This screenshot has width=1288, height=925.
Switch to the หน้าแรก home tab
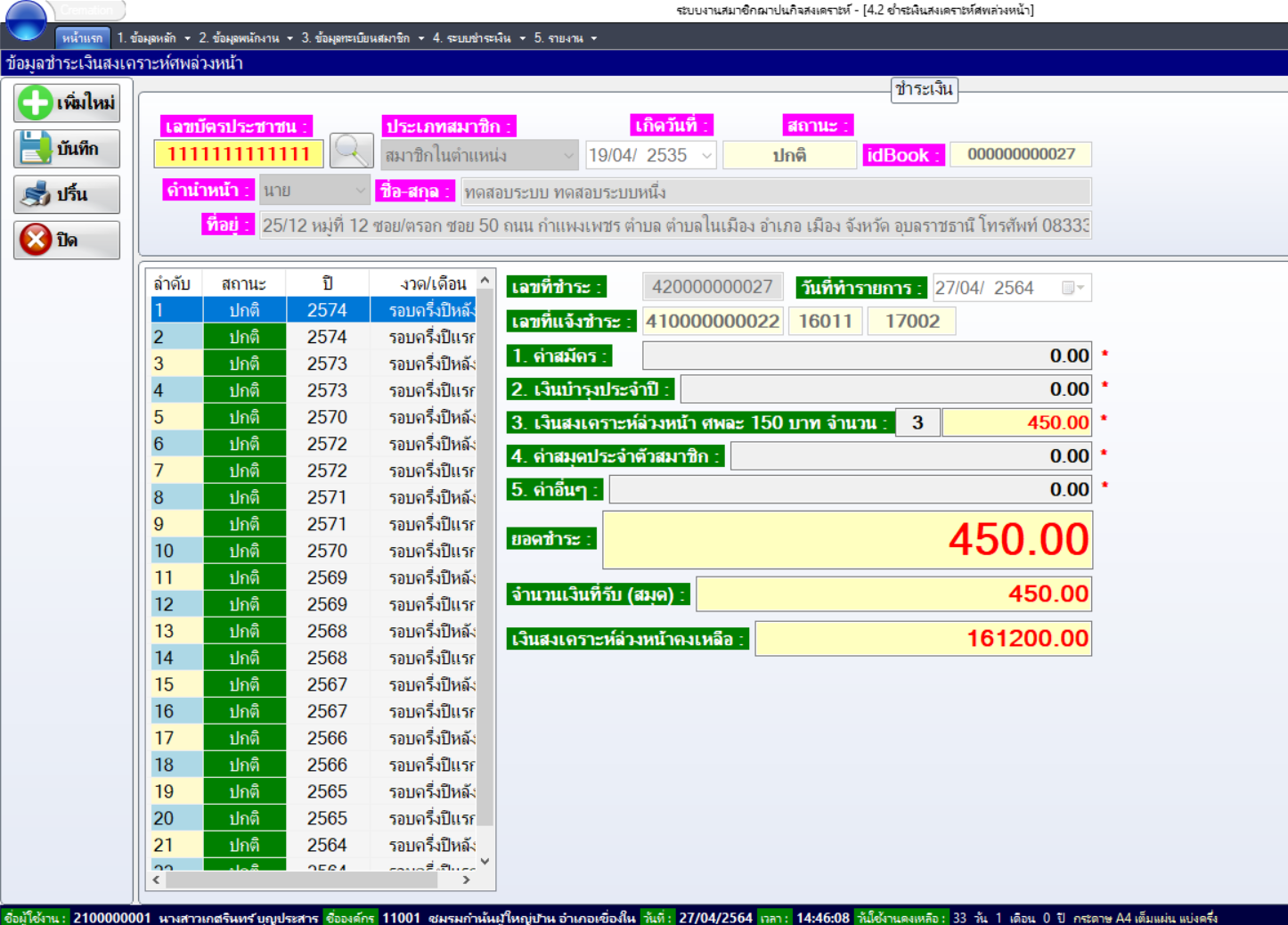point(82,38)
